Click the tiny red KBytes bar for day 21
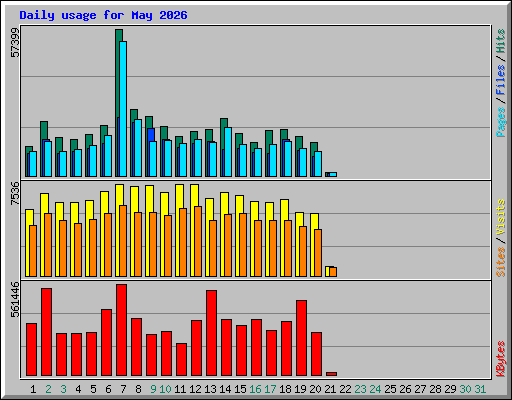Viewport: 512px width, 400px height. pyautogui.click(x=331, y=374)
